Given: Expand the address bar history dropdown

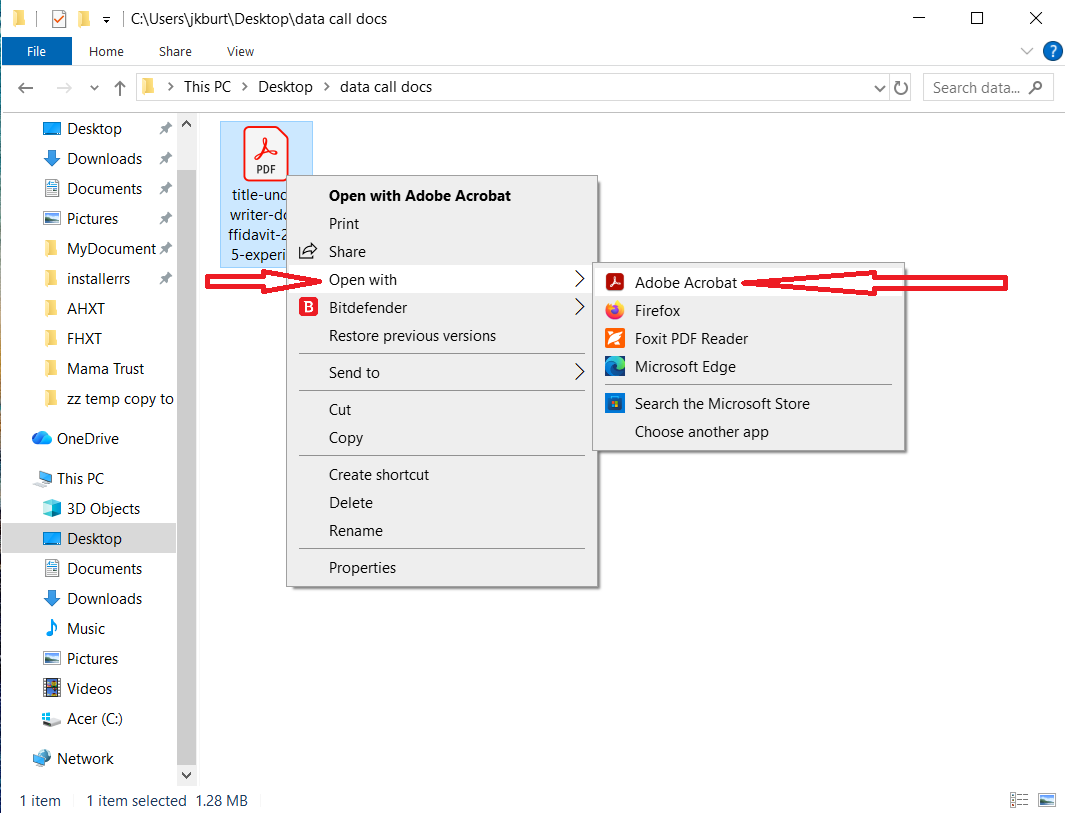Looking at the screenshot, I should tap(880, 88).
